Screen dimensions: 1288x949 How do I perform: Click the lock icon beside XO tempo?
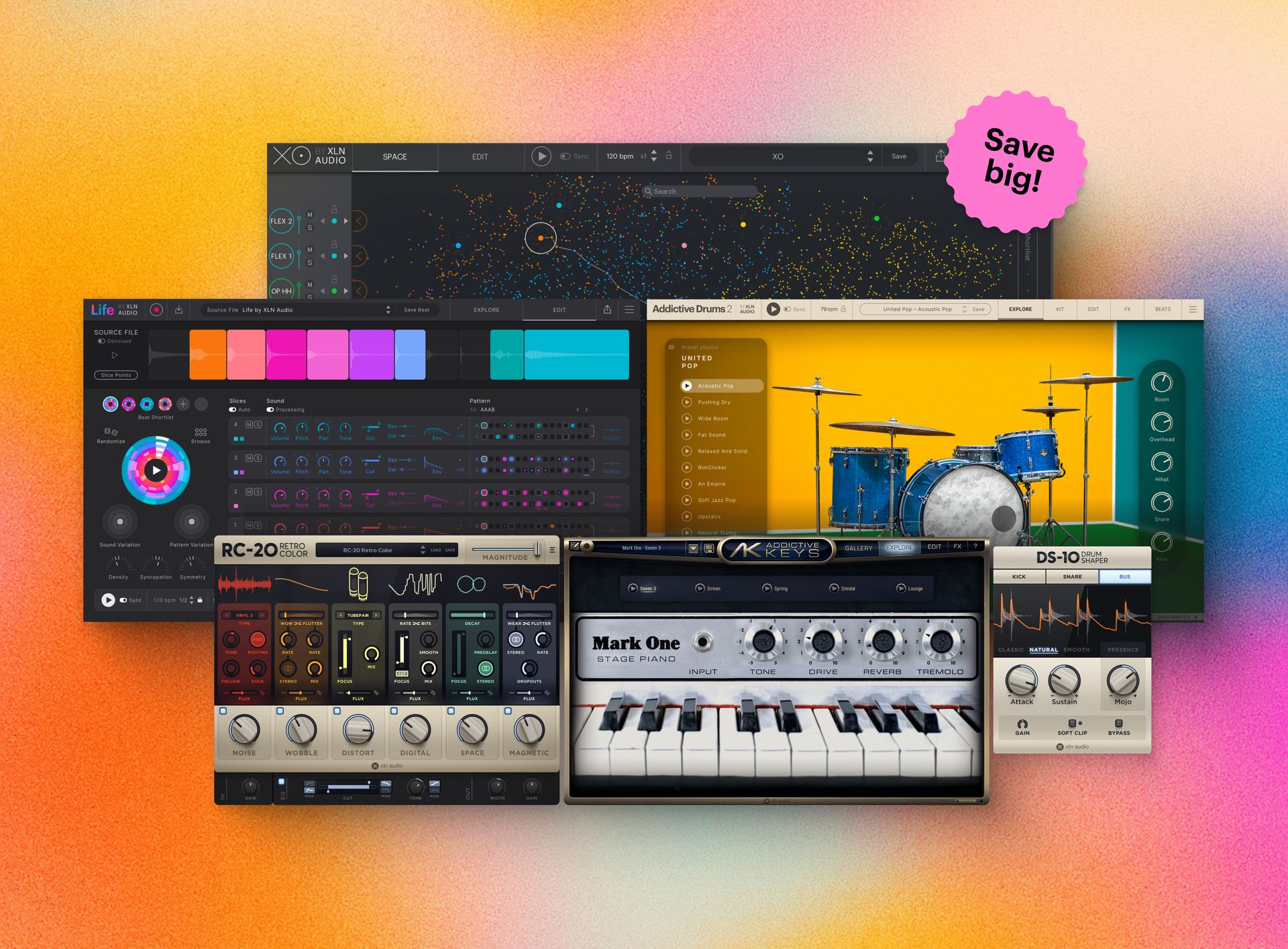[669, 155]
